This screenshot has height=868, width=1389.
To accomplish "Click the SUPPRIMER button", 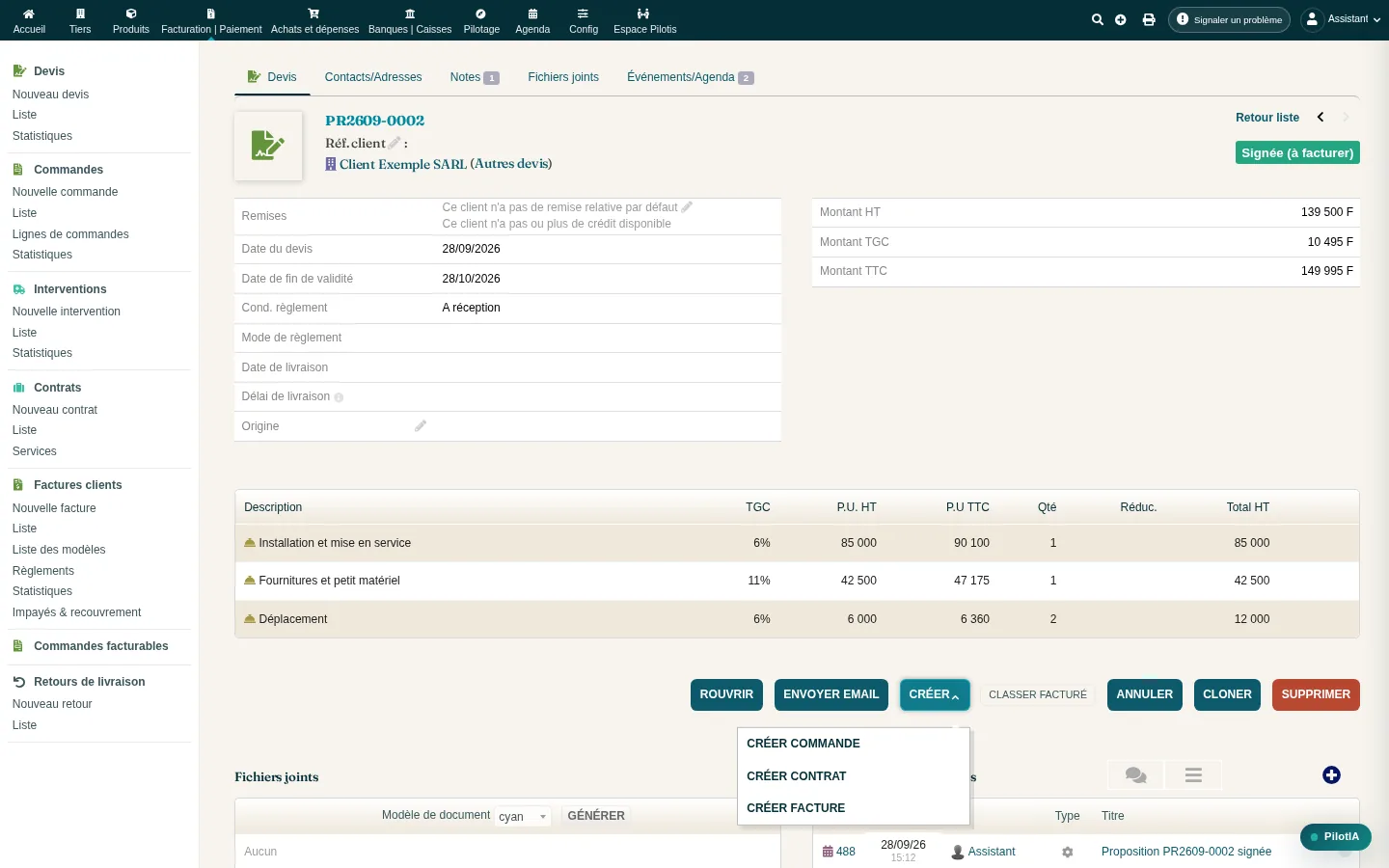I will [x=1316, y=694].
